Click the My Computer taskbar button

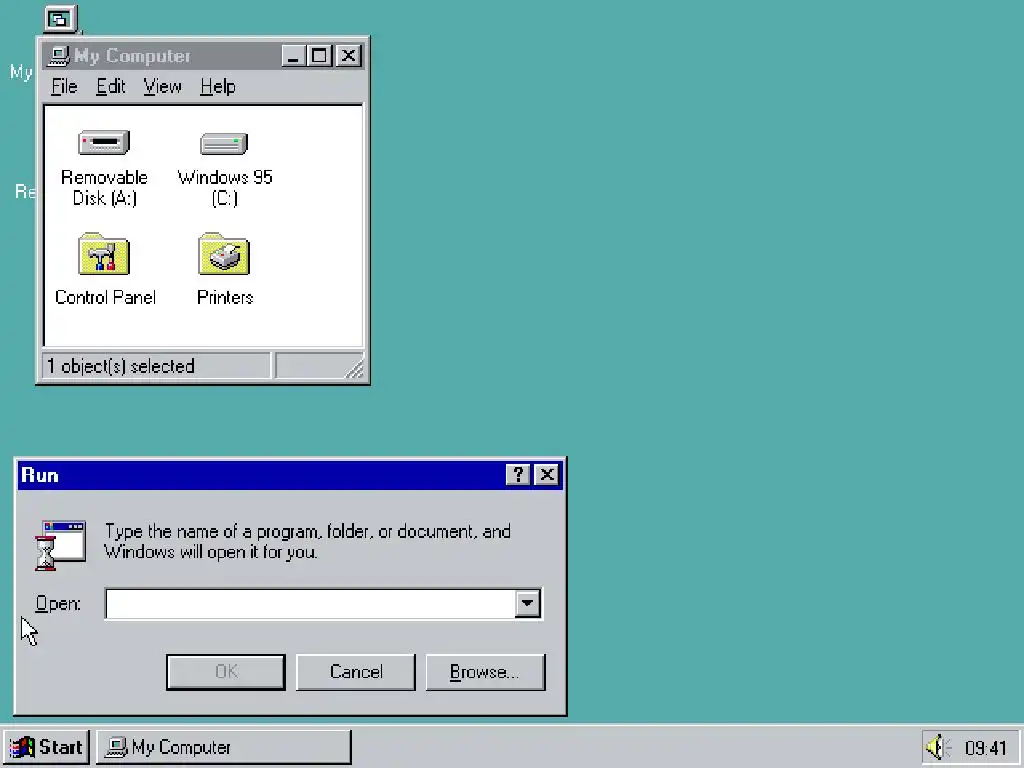pos(224,747)
